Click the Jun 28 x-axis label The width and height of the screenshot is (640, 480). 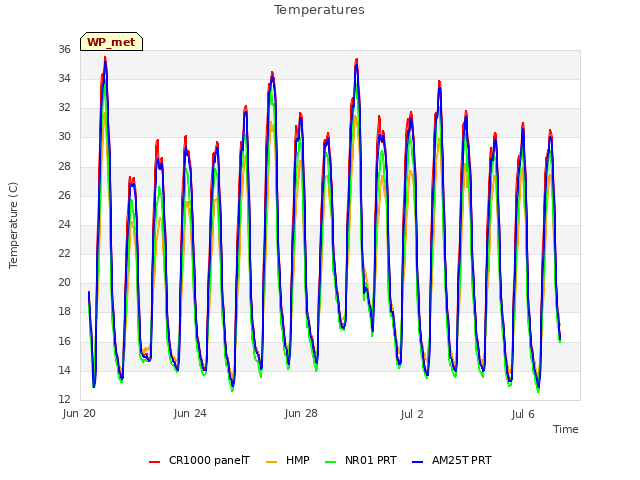(x=301, y=413)
